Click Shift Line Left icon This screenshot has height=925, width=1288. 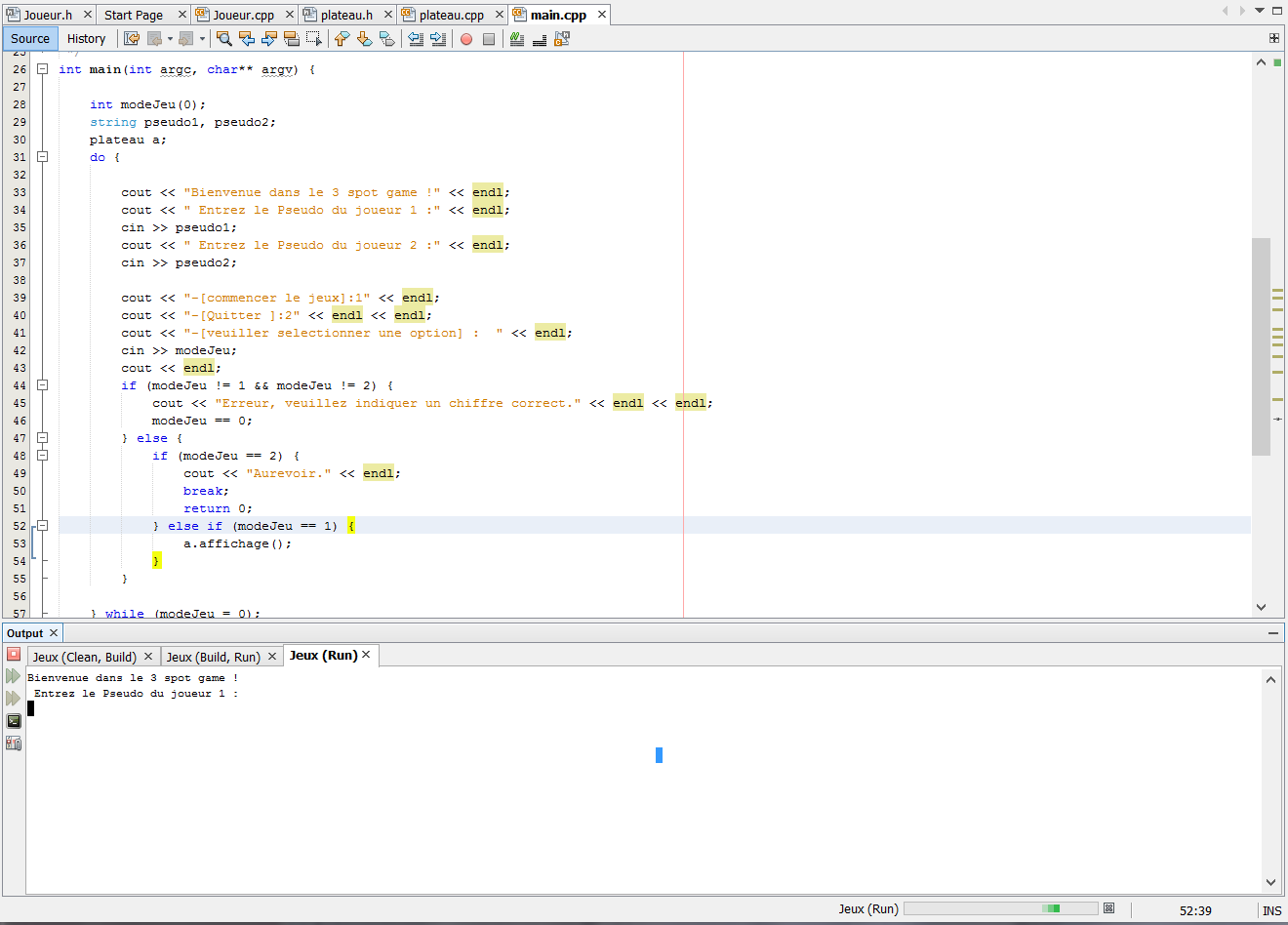click(x=416, y=39)
